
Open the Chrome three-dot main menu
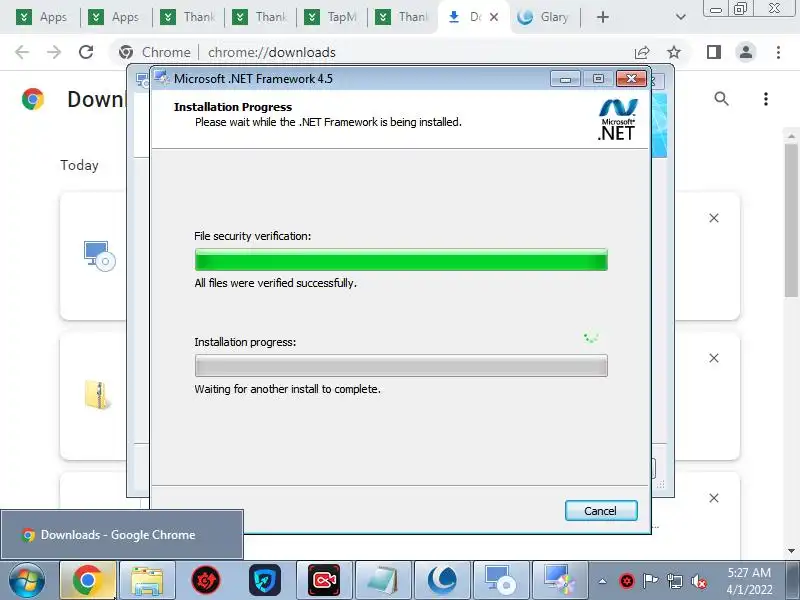click(x=778, y=52)
